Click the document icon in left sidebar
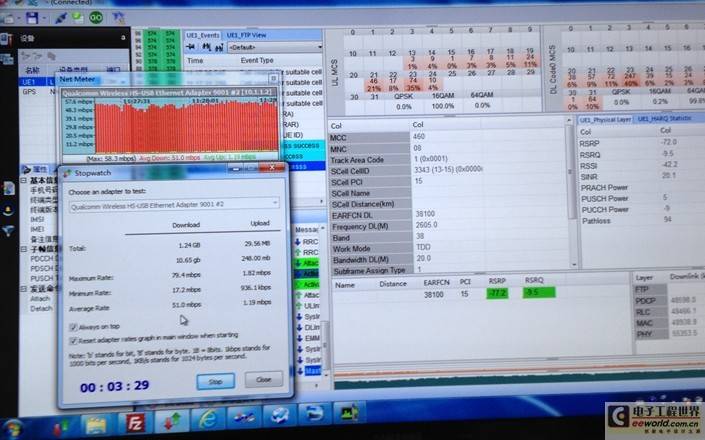 (x=9, y=189)
